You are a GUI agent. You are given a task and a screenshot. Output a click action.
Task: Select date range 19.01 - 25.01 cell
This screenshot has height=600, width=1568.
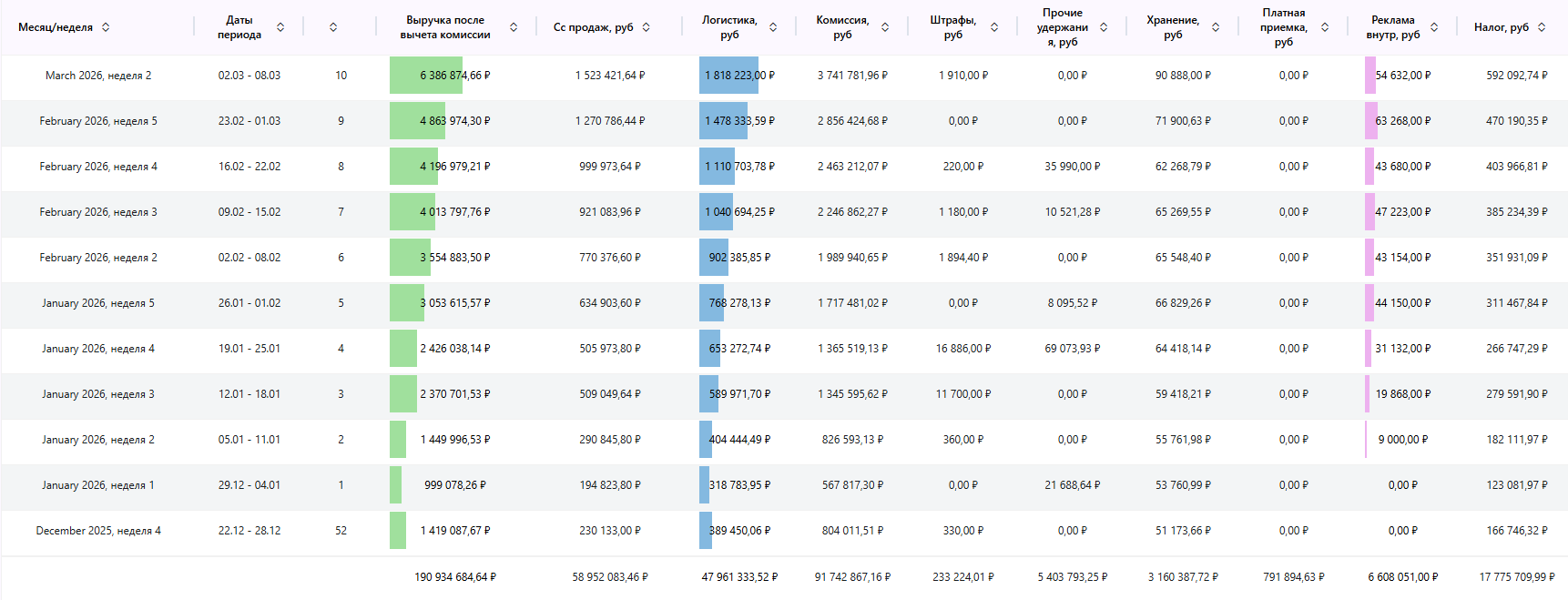(x=249, y=349)
